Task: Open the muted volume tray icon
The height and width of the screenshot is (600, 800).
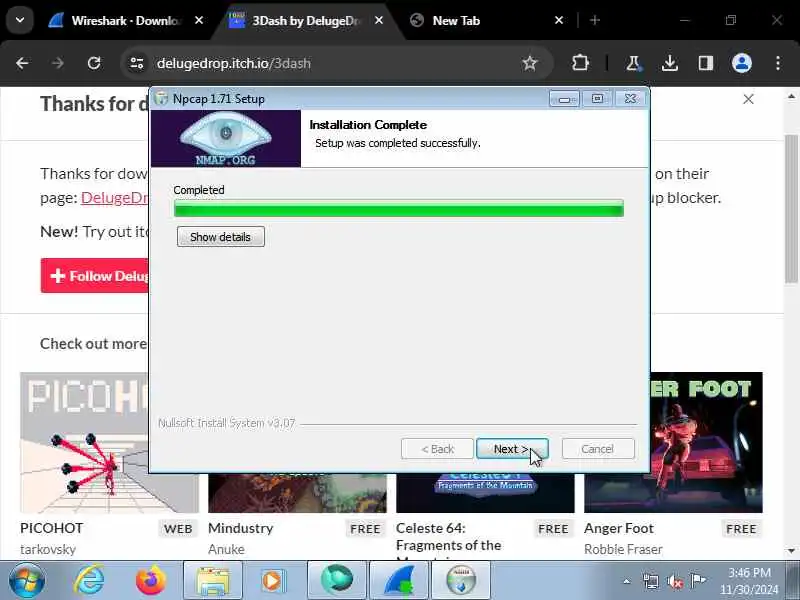Action: (x=675, y=581)
